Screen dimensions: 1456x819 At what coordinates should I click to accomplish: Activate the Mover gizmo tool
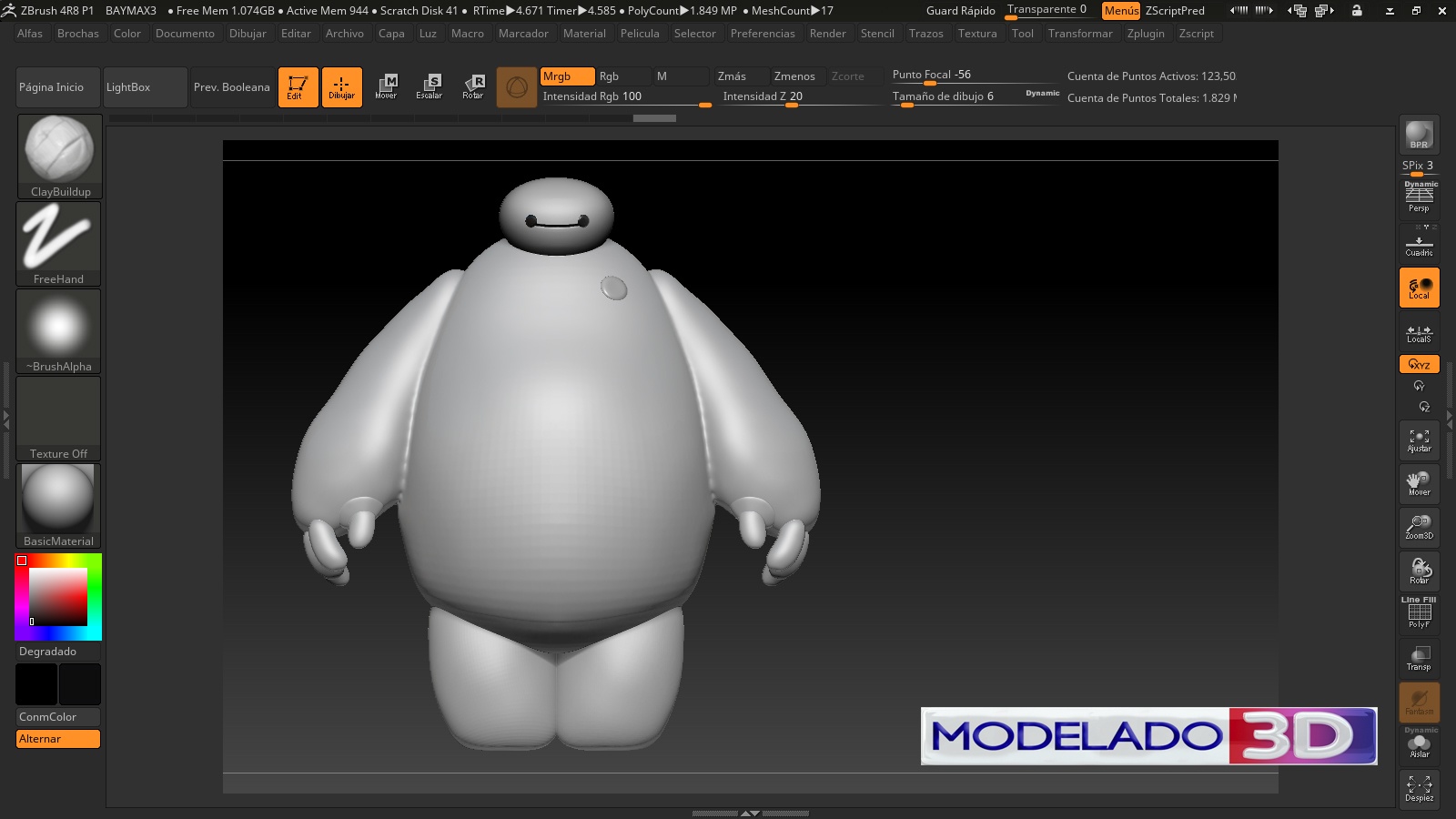(386, 87)
